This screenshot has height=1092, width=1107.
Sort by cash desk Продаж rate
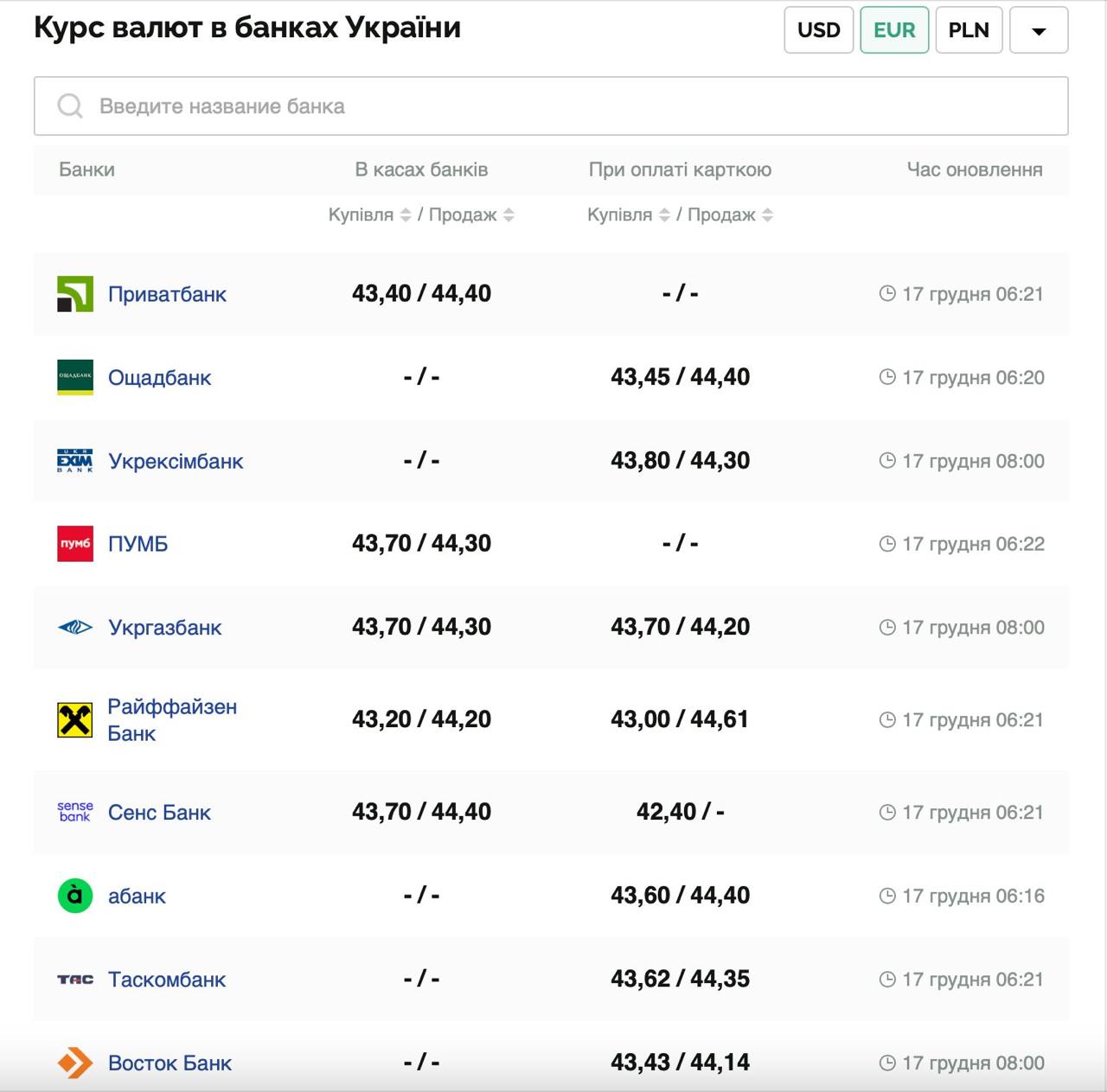coord(509,215)
